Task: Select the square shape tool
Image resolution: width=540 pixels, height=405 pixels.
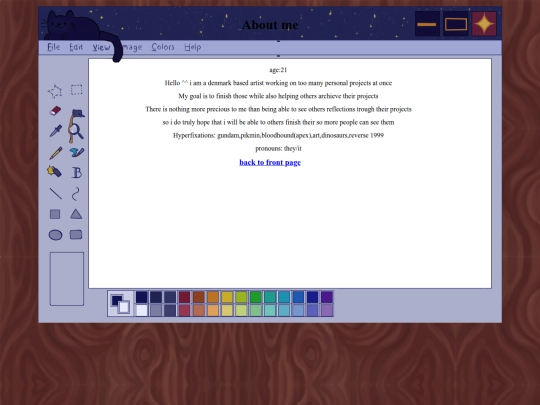Action: click(55, 214)
